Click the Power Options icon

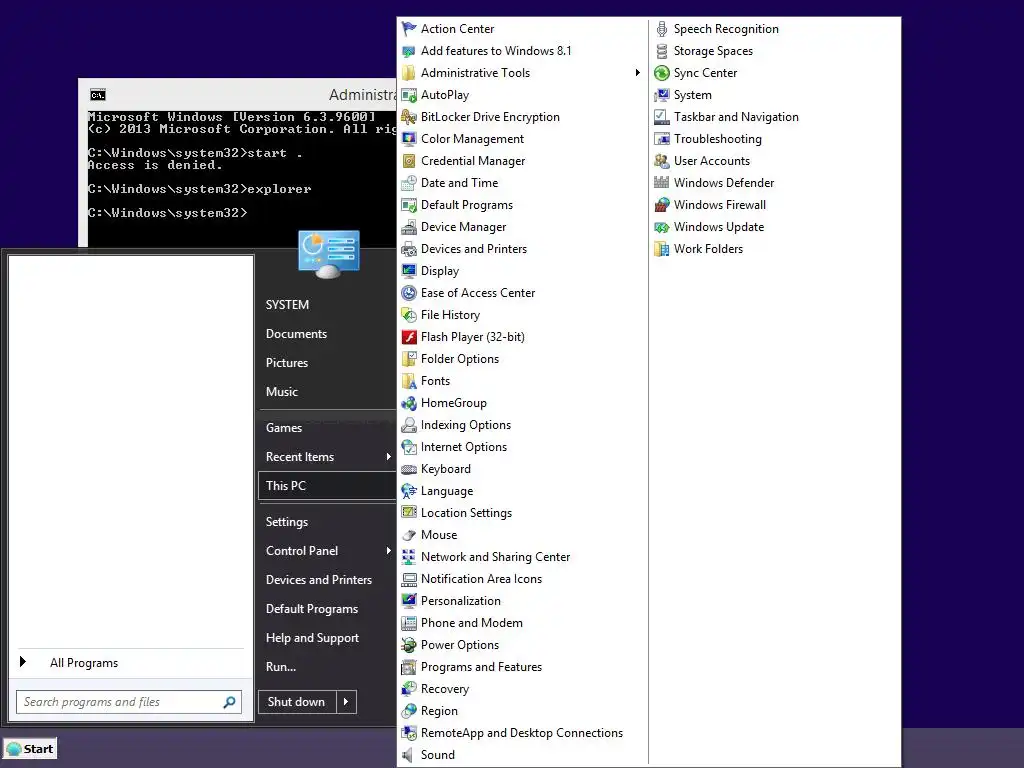409,645
